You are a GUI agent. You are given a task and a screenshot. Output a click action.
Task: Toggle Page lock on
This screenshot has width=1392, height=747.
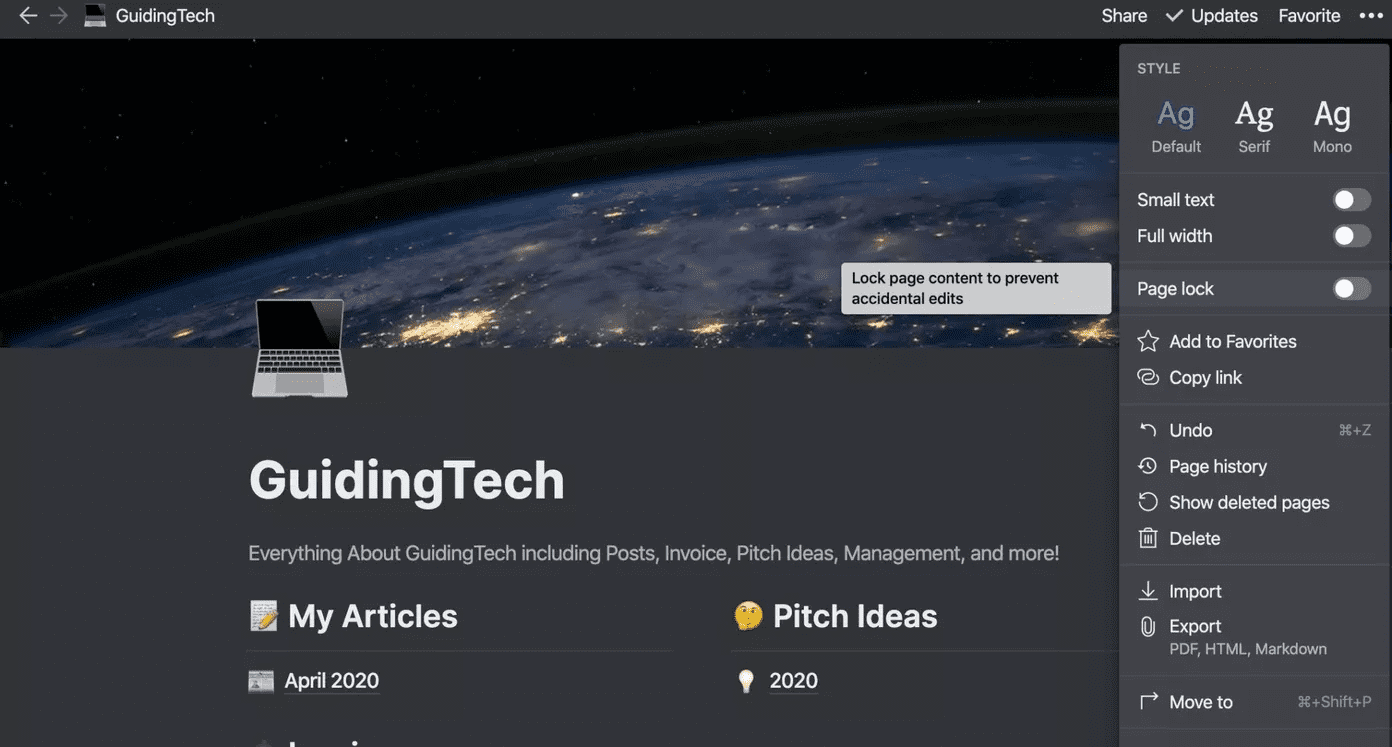(x=1351, y=289)
